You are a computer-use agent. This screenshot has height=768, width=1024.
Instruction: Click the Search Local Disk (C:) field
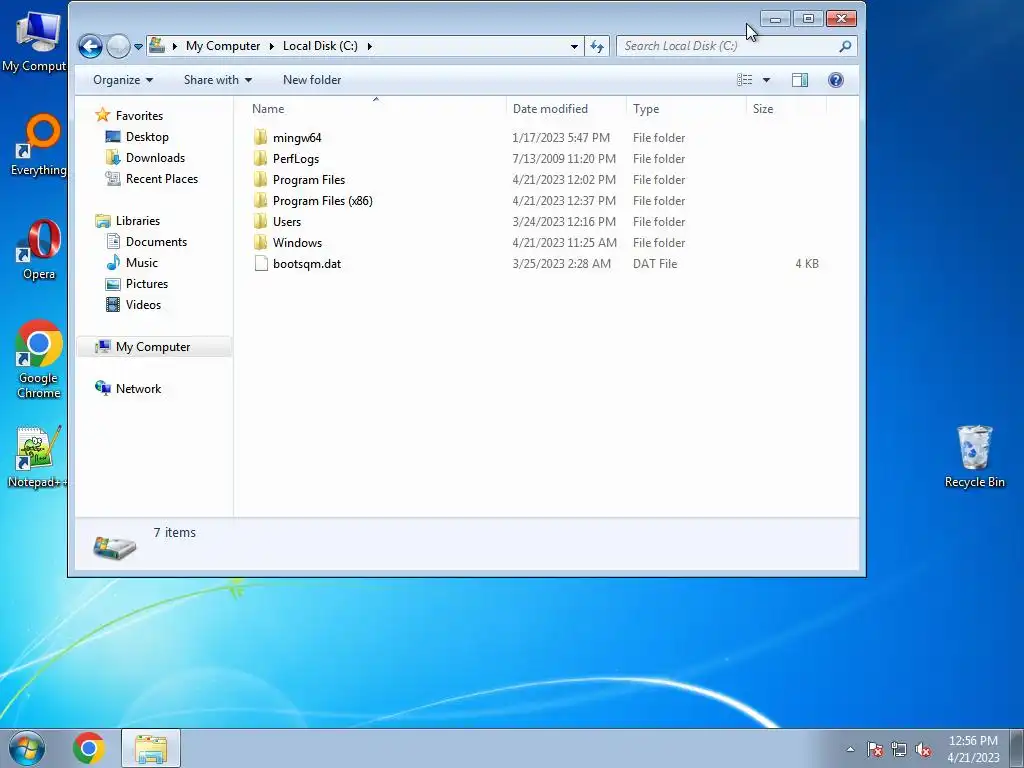pyautogui.click(x=737, y=46)
